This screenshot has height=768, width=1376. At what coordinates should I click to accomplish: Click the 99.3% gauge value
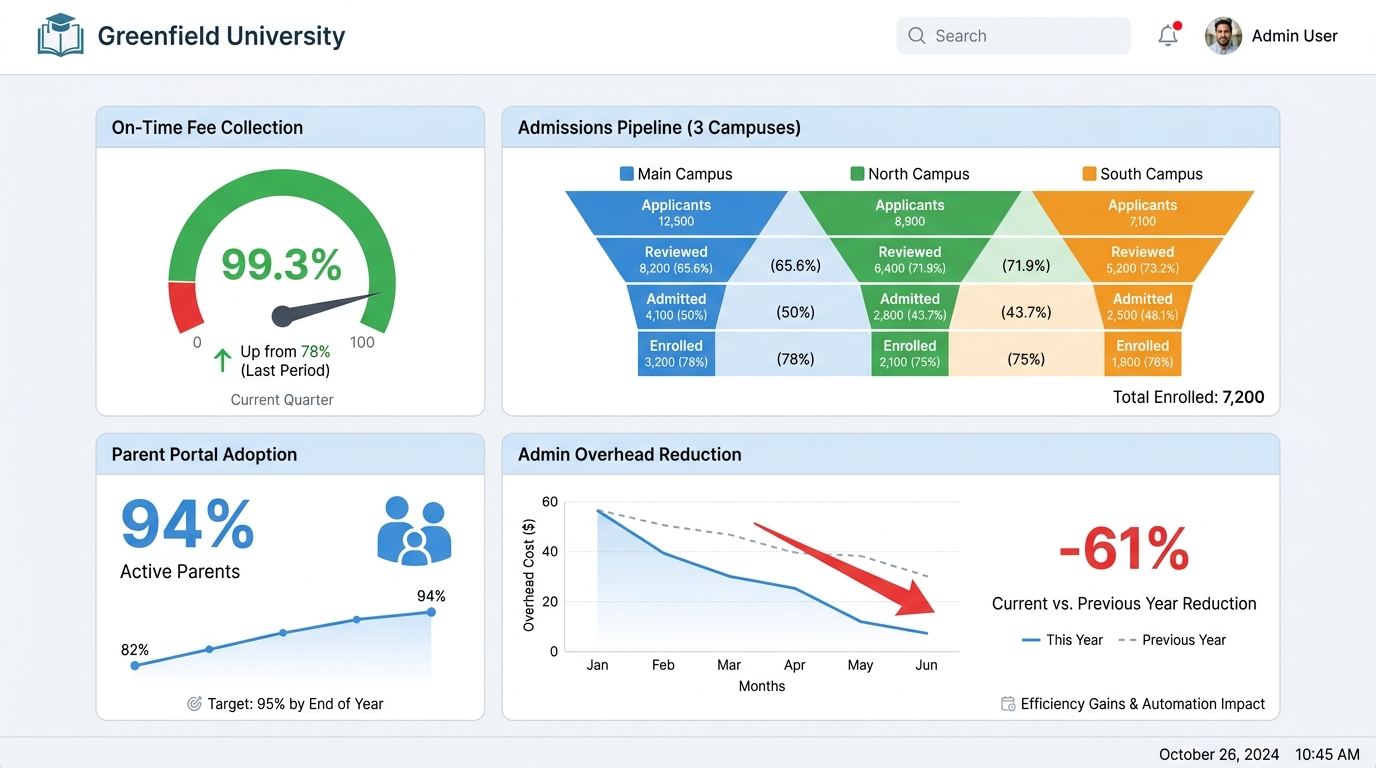point(282,265)
